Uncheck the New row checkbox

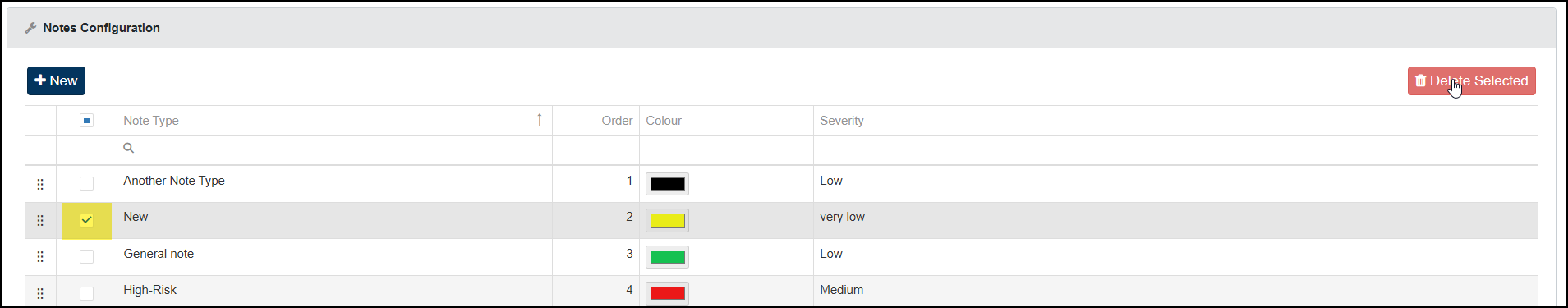click(x=86, y=220)
